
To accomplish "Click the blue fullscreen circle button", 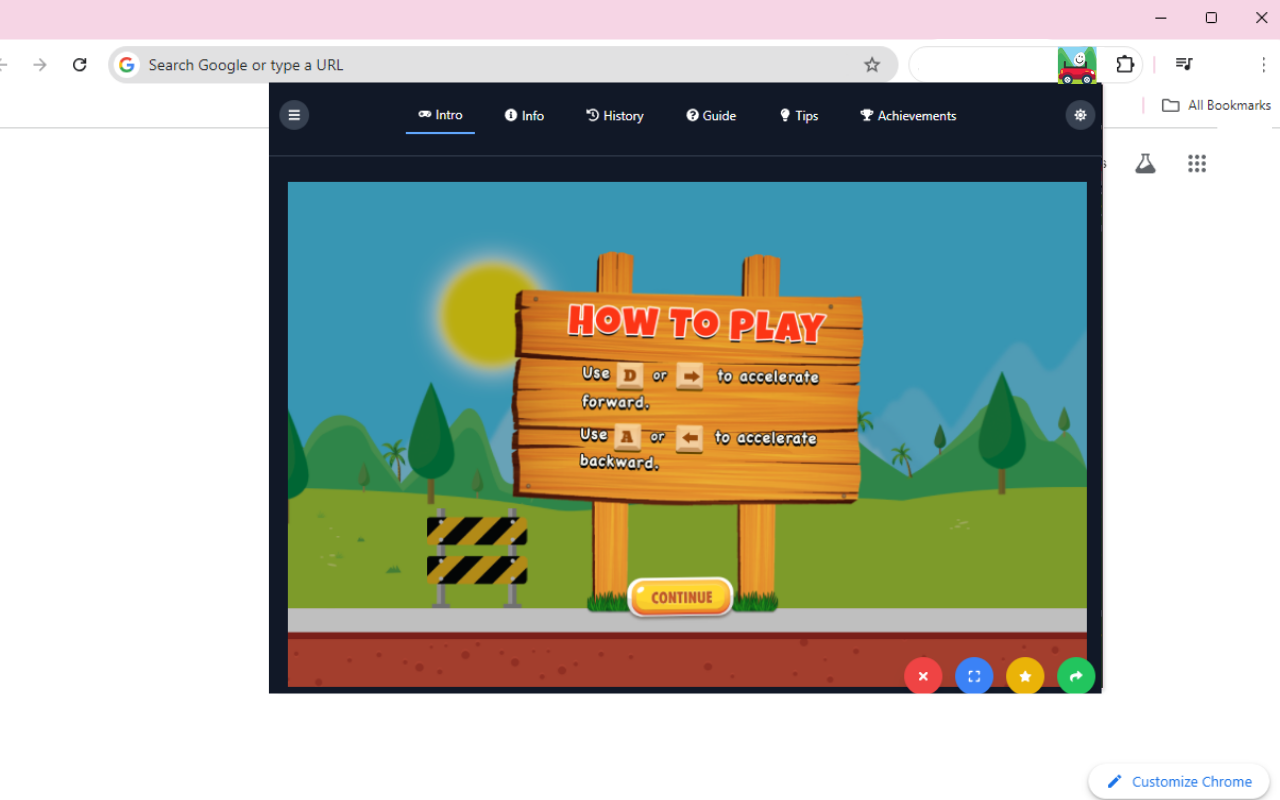I will click(x=974, y=677).
